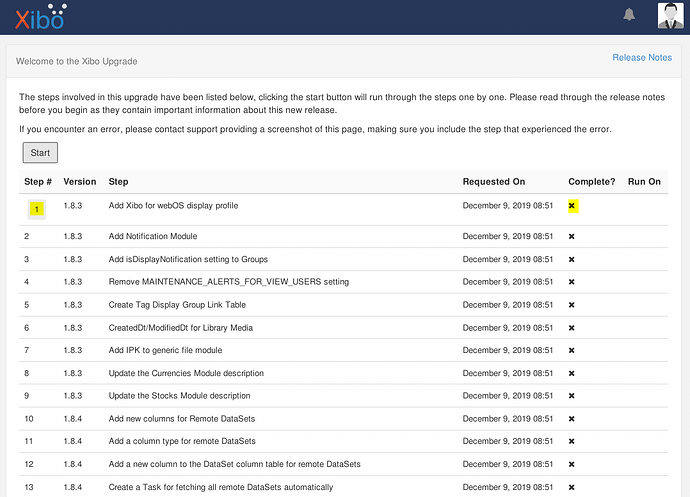
Task: Click the X icon in the Add IPK row
Action: pos(572,350)
